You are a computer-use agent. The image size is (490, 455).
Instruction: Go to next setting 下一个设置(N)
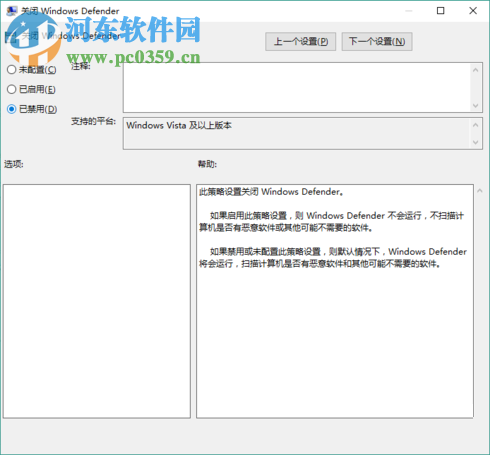(377, 42)
